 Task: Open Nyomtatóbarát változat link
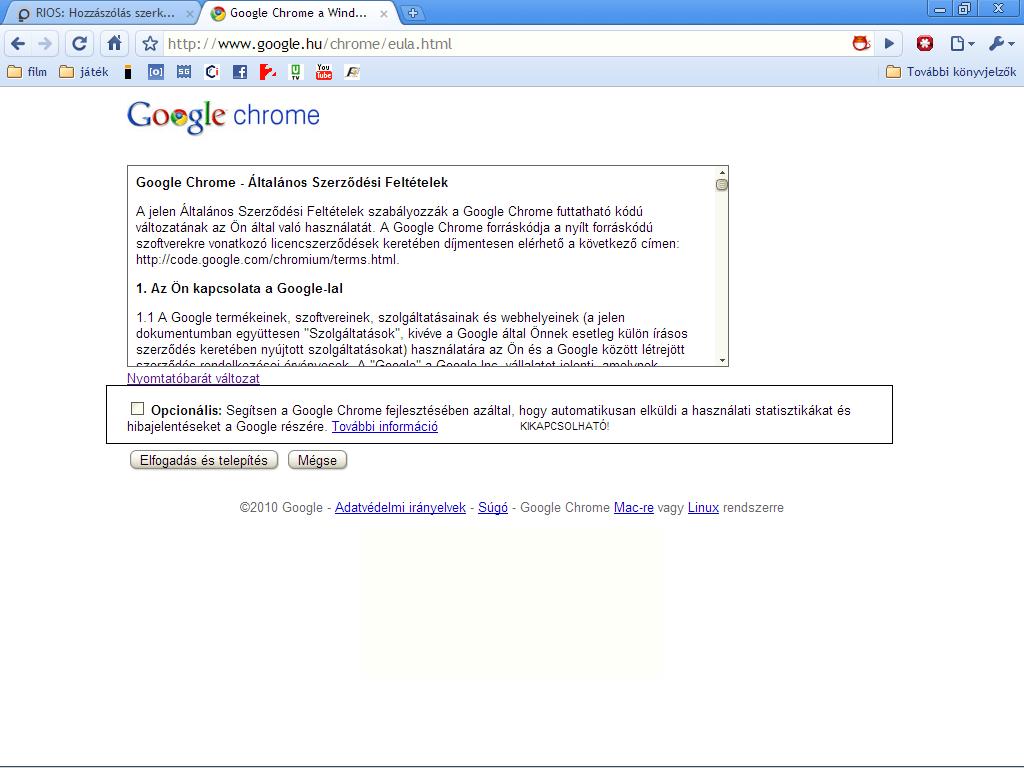click(193, 378)
